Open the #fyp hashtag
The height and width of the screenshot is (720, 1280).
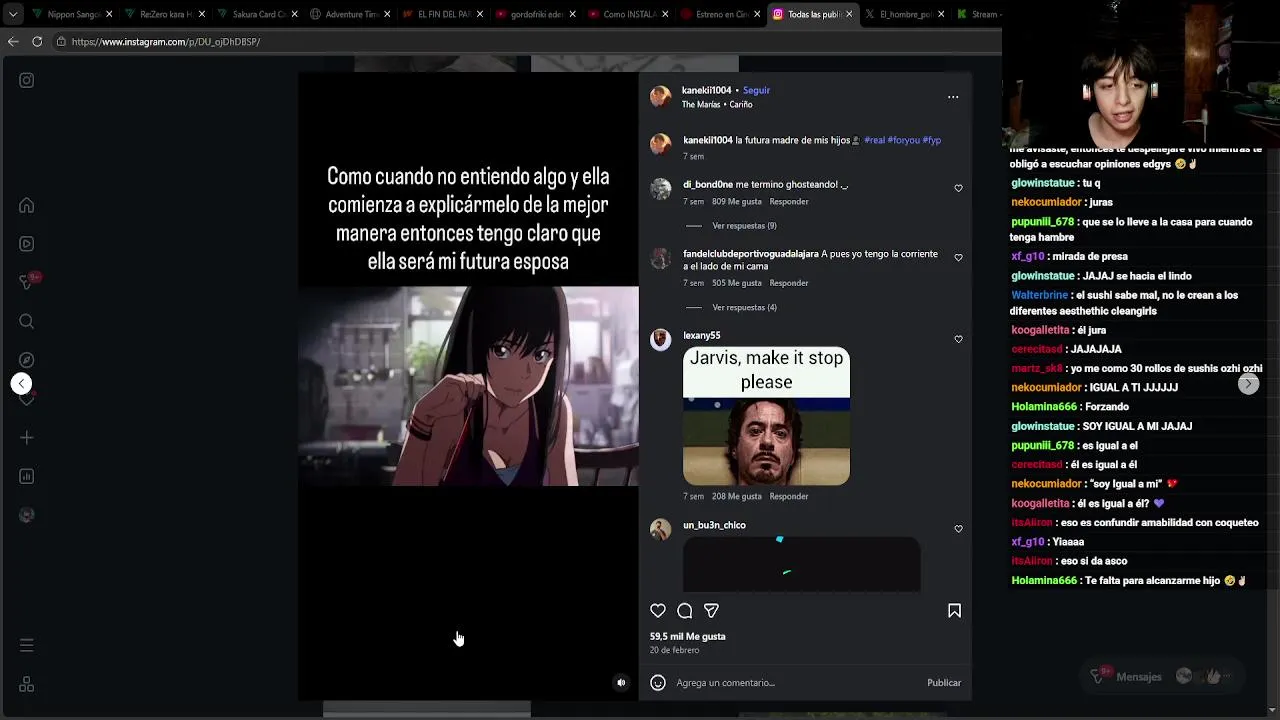931,140
